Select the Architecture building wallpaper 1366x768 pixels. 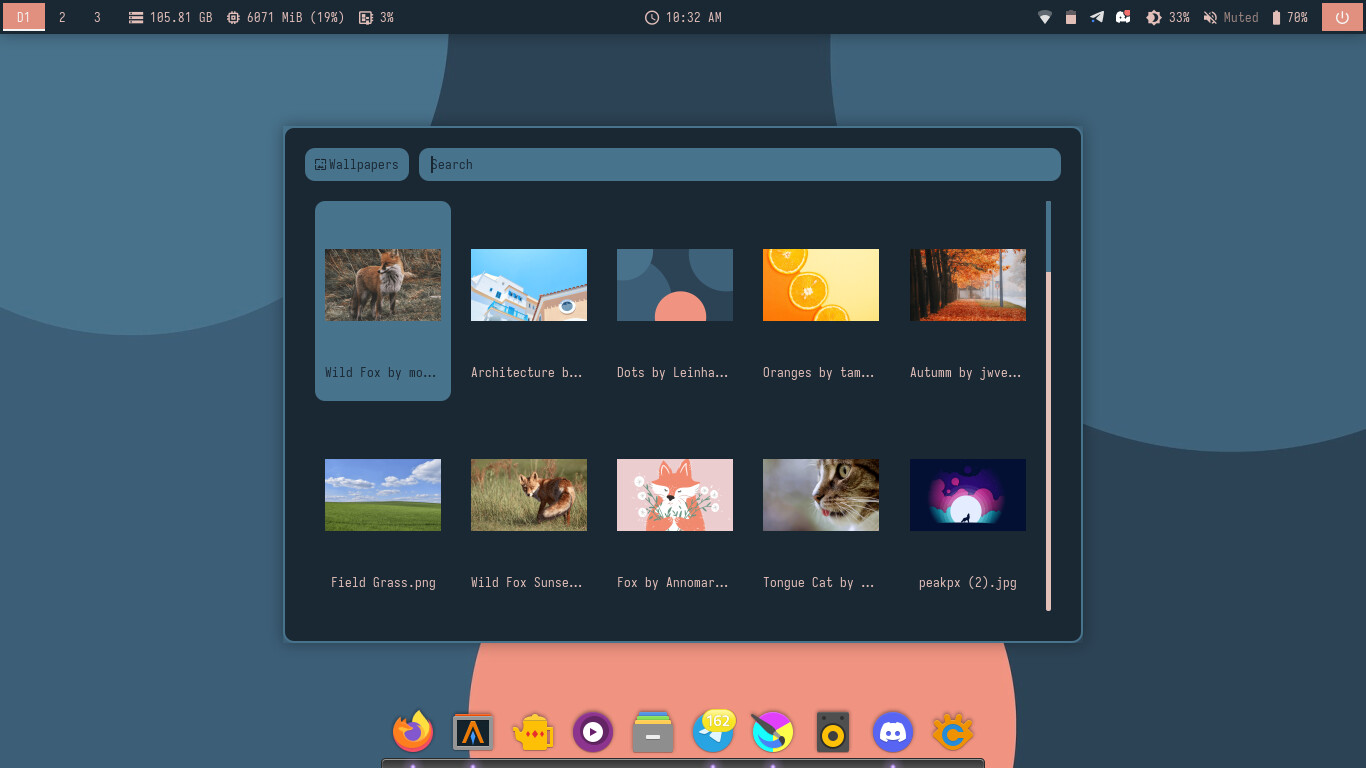click(x=529, y=301)
